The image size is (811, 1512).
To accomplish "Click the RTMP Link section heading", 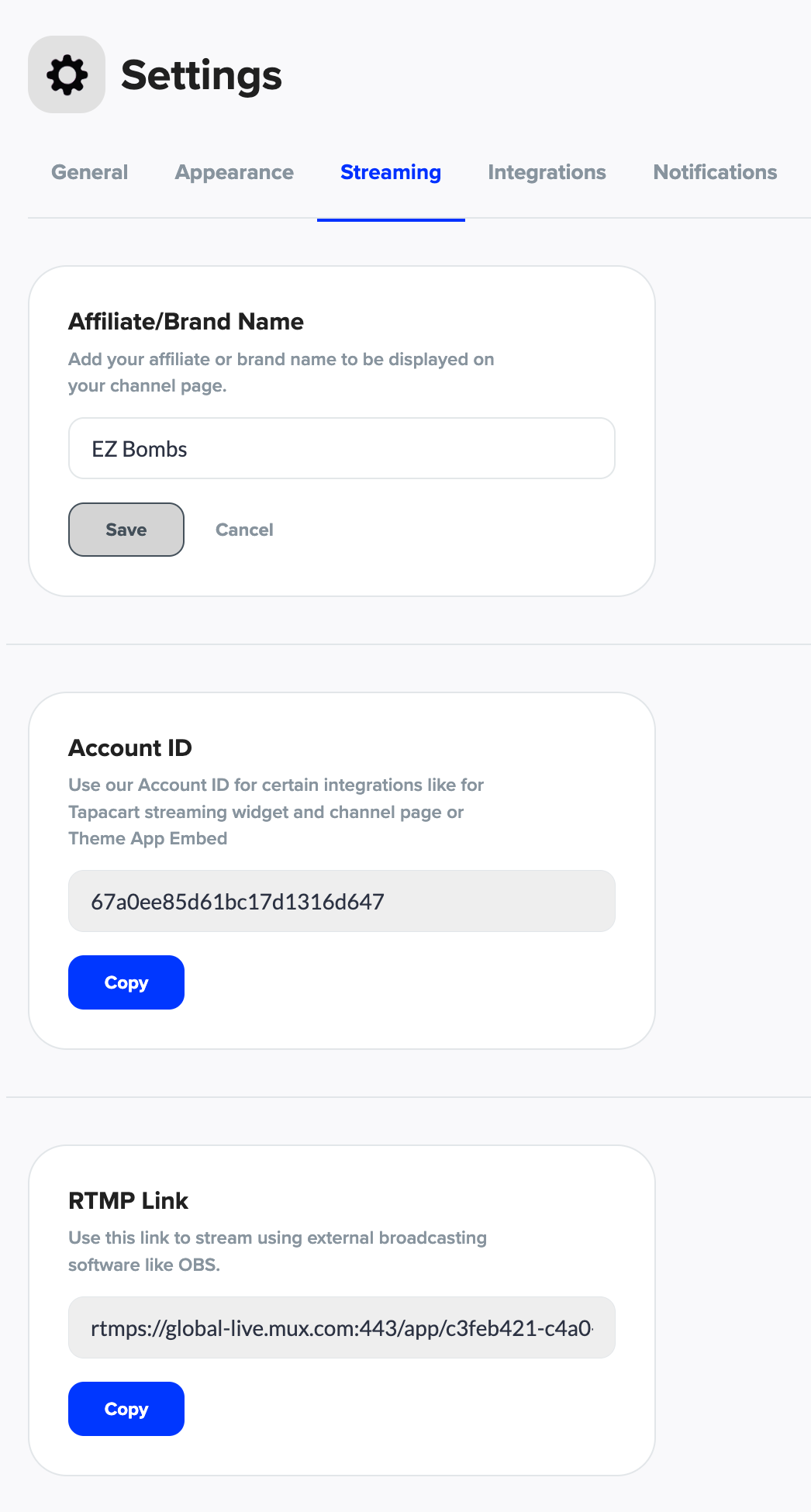I will (129, 1201).
